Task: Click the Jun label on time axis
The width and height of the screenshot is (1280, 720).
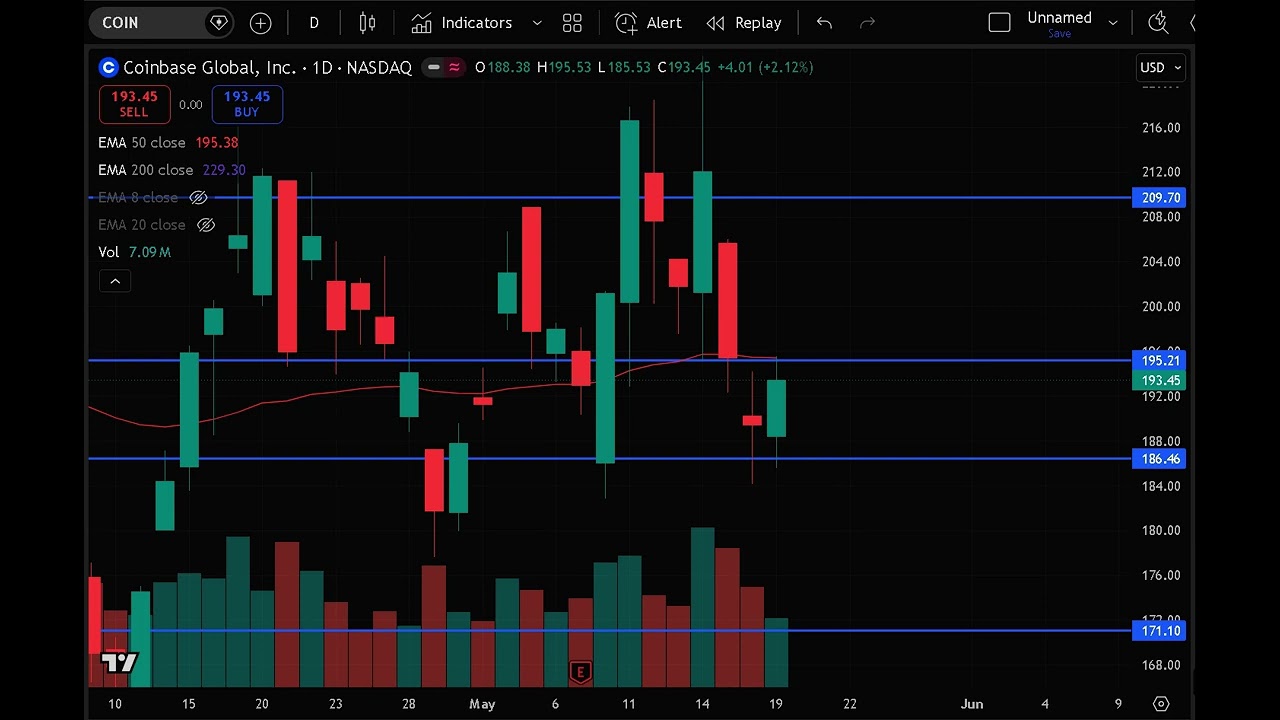Action: click(x=972, y=704)
